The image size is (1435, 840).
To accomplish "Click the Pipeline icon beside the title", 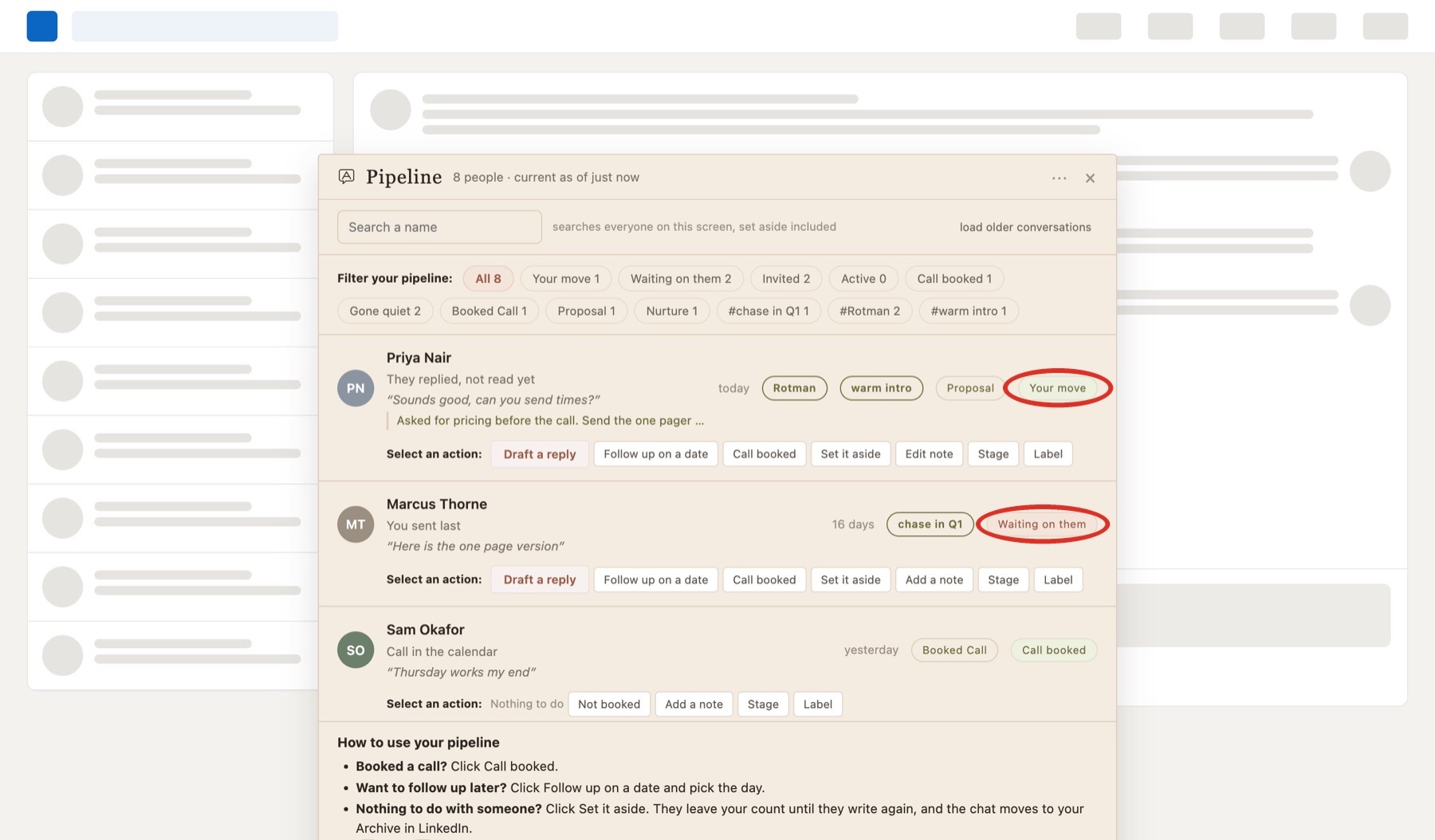I will point(346,176).
